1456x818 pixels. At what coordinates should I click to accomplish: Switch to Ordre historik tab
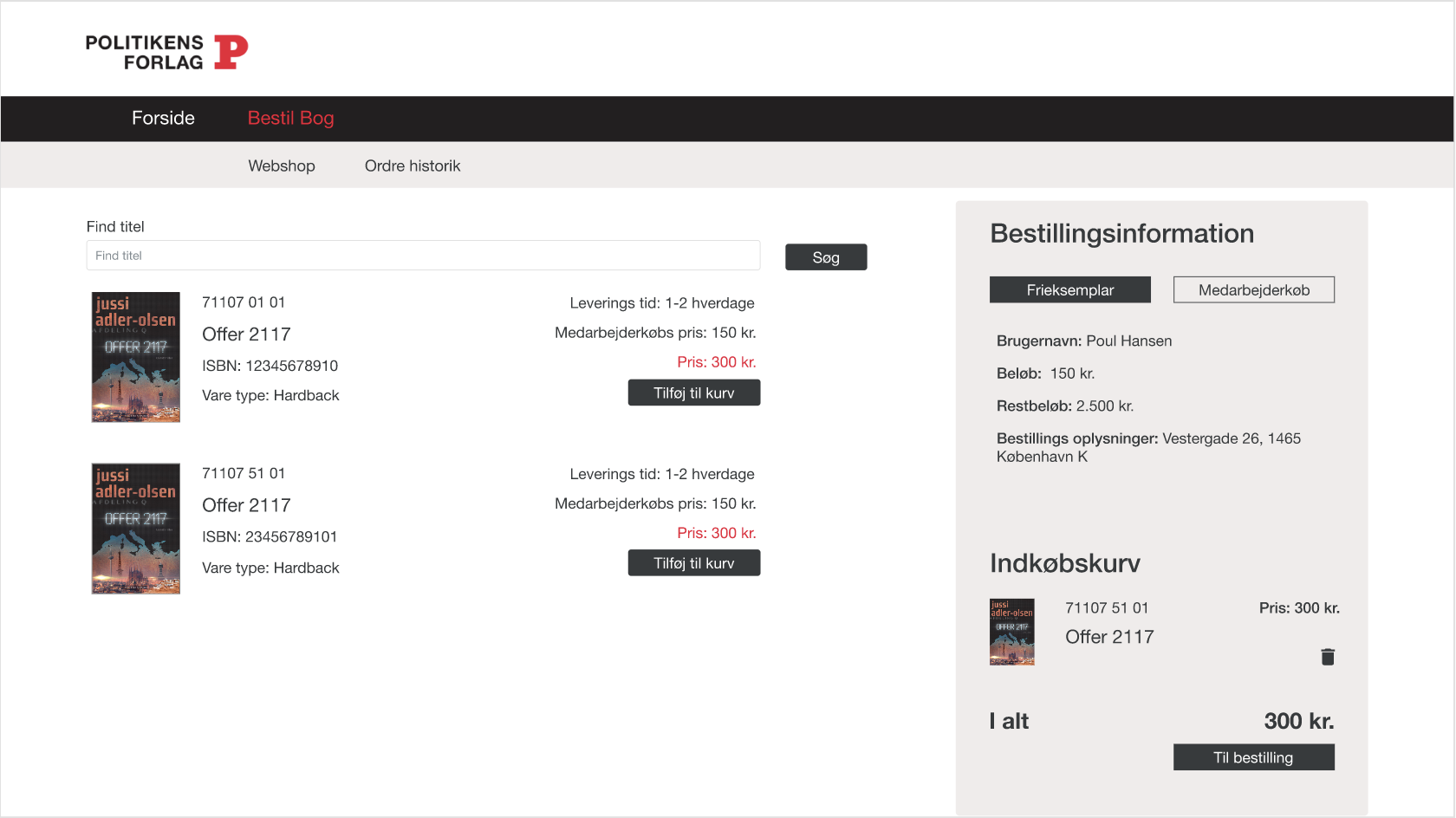(413, 166)
